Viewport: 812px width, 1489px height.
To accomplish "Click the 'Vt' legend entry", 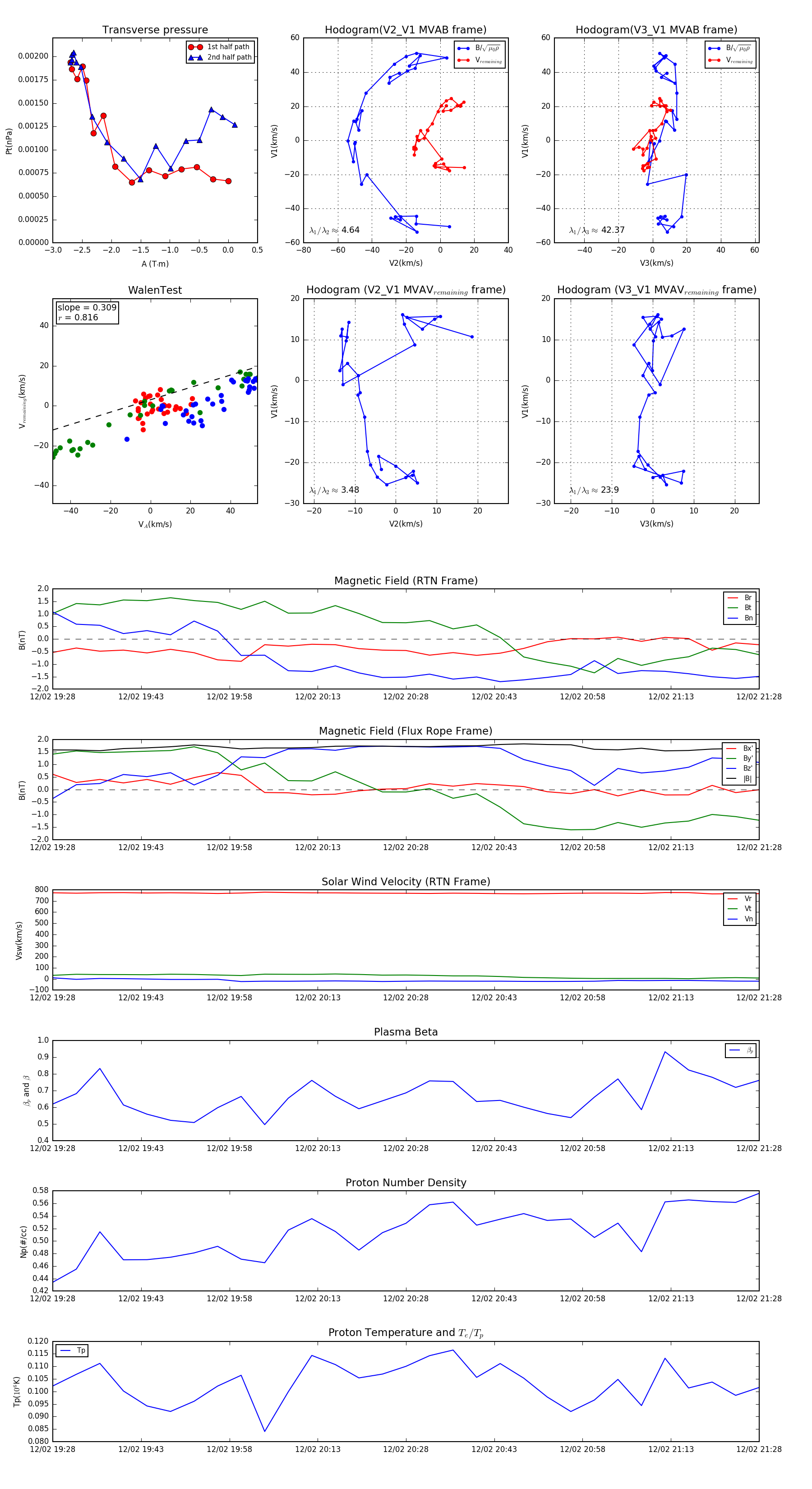I will [x=740, y=909].
